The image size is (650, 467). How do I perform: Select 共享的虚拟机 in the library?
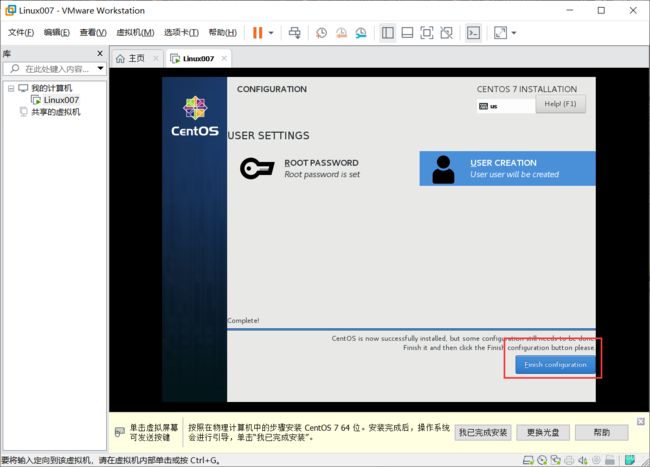(56, 112)
